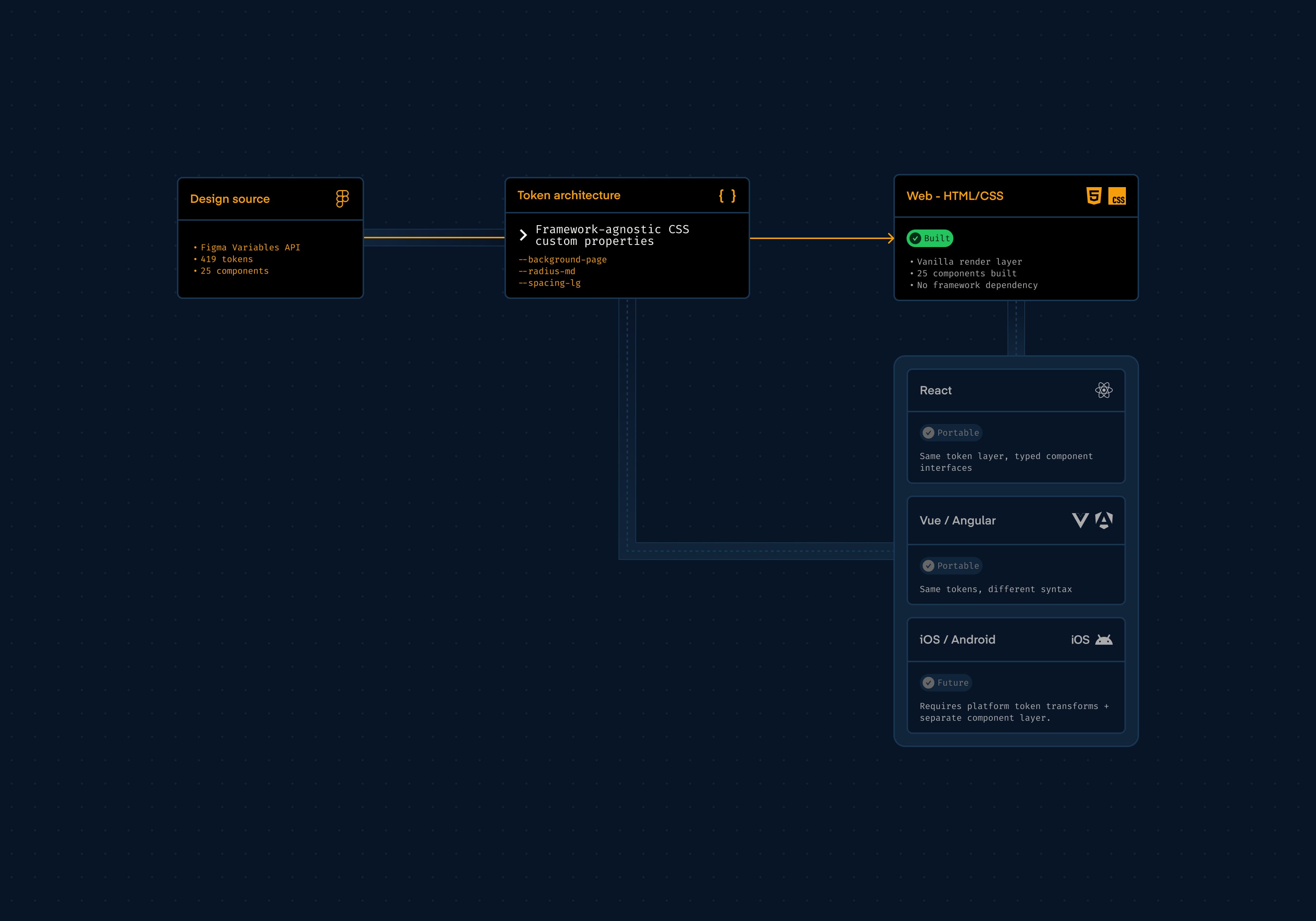The image size is (1316, 921).
Task: Click the Future badge in iOS / Android card
Action: pyautogui.click(x=946, y=683)
